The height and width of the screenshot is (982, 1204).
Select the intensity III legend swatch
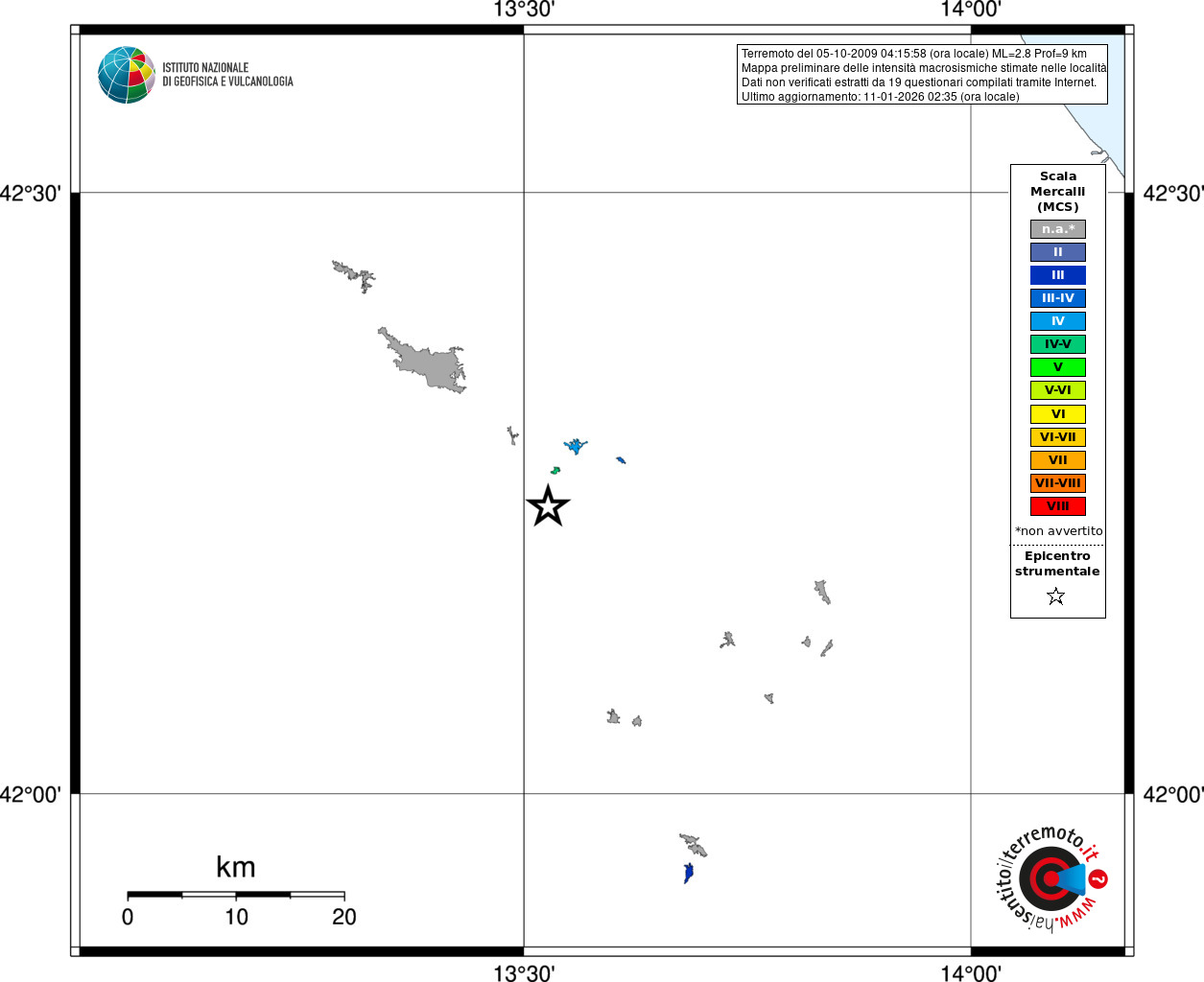pyautogui.click(x=1058, y=275)
